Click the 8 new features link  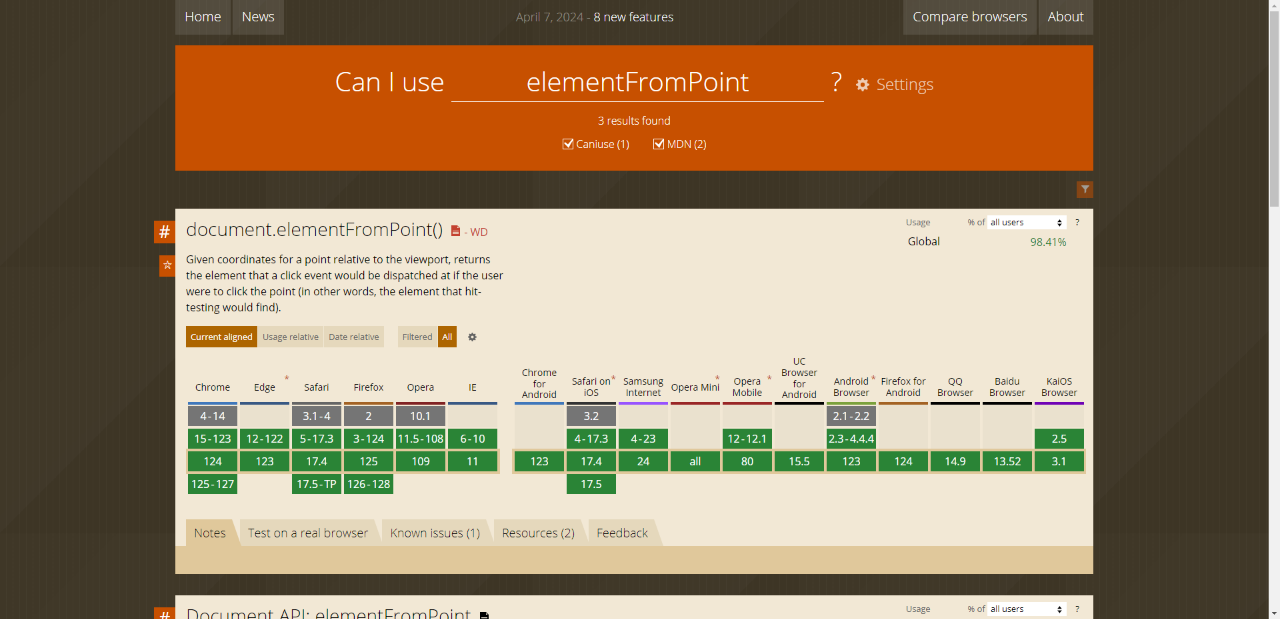point(633,17)
